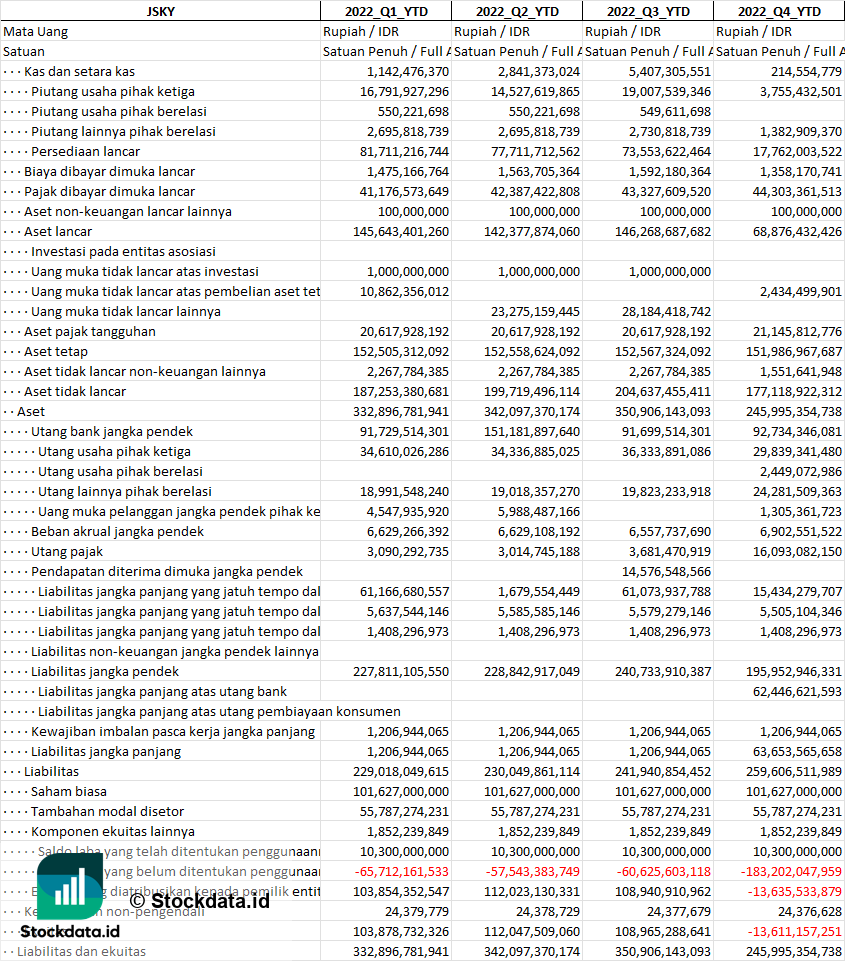This screenshot has width=845, height=961.
Task: Select Utang bank jangka pendek label
Action: pyautogui.click(x=112, y=431)
